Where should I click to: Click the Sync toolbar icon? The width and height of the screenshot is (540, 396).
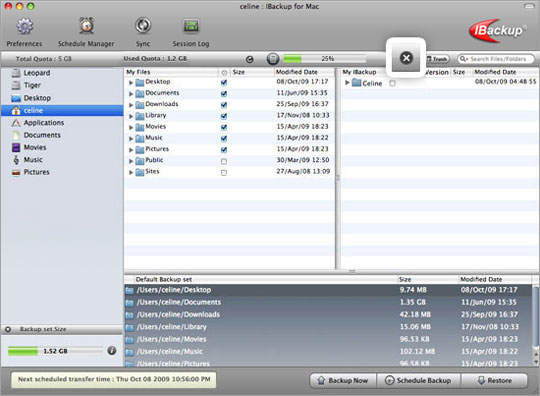[x=143, y=25]
